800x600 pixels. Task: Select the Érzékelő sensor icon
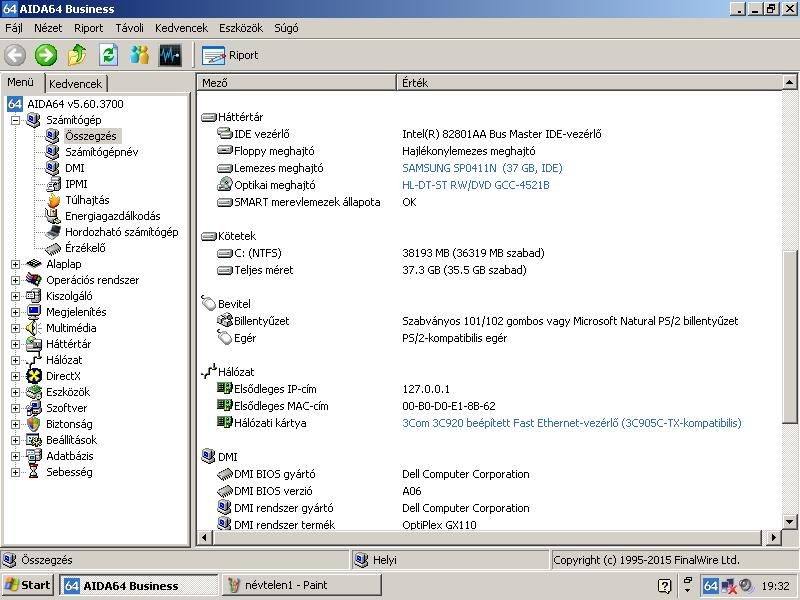(x=53, y=248)
